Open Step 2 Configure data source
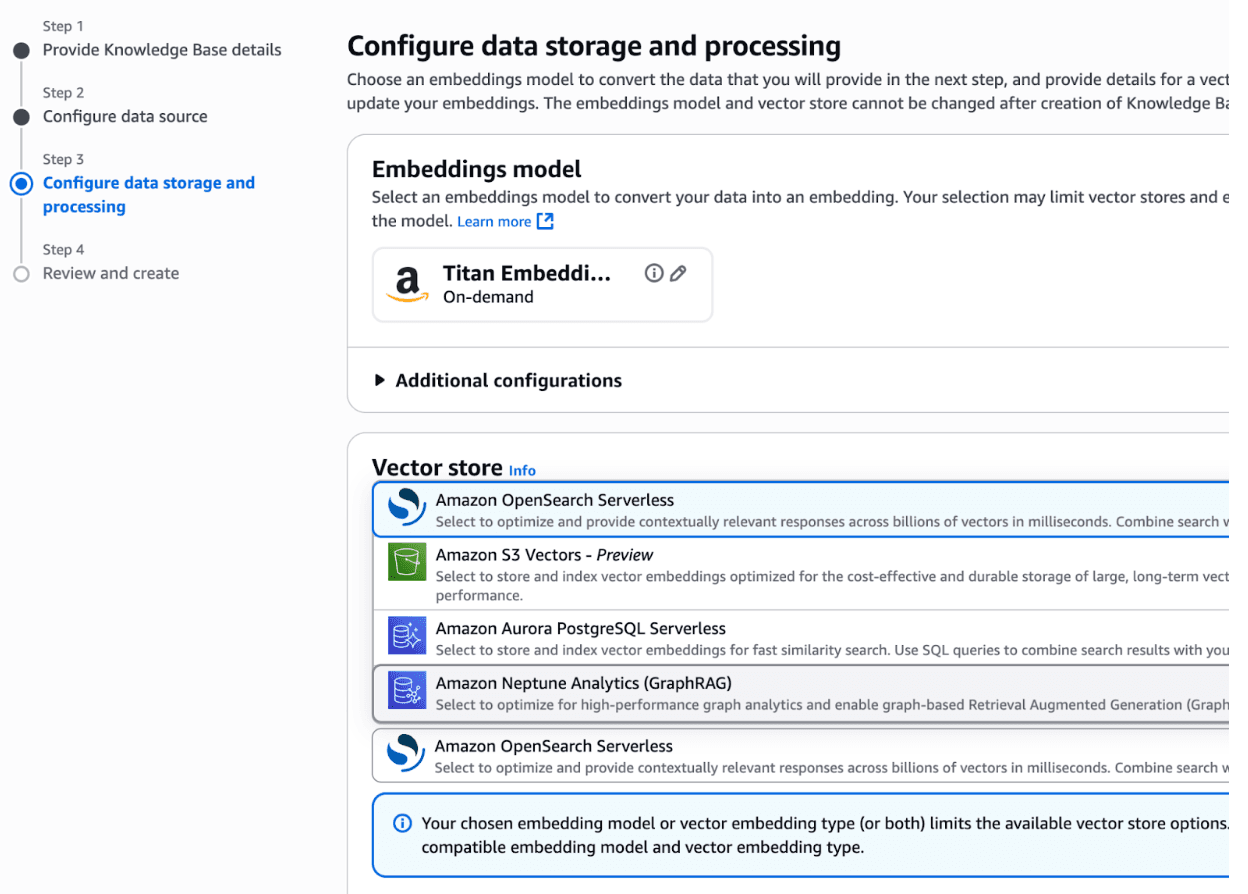The height and width of the screenshot is (894, 1248). [x=125, y=116]
